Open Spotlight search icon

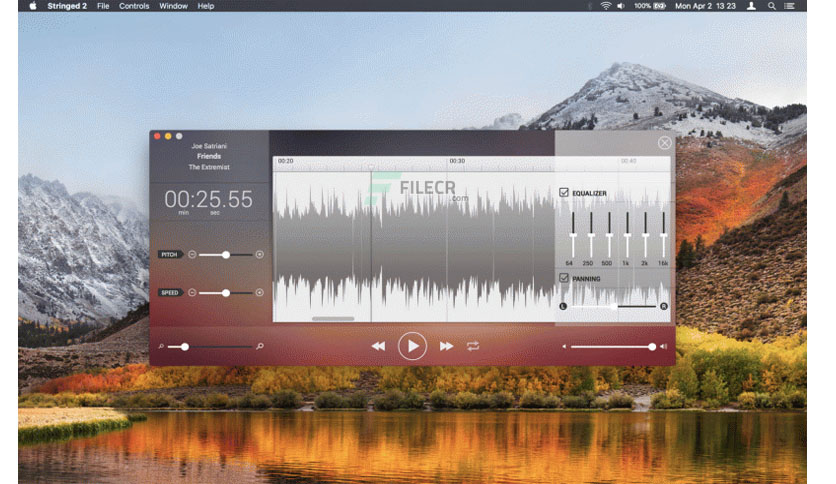771,6
